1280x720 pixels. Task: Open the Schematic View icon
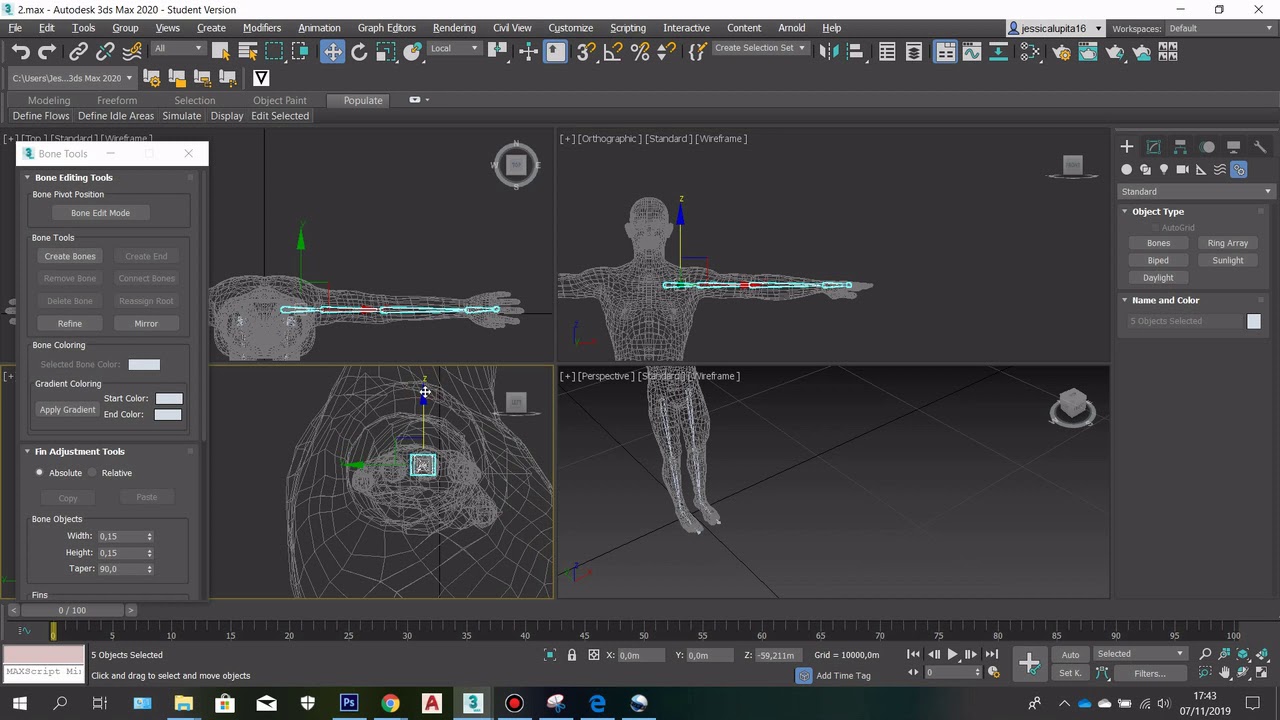tap(998, 52)
